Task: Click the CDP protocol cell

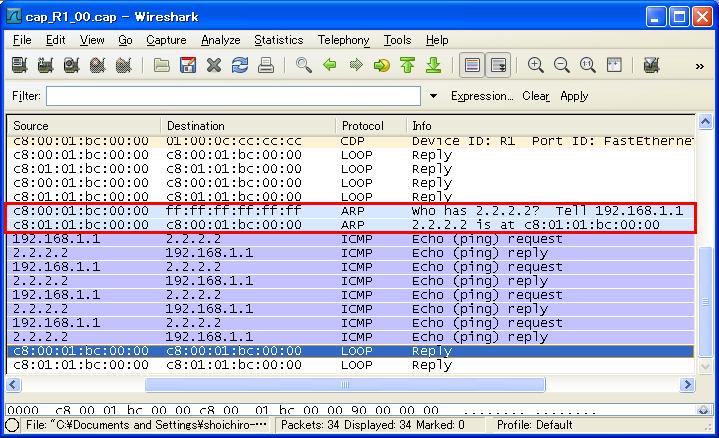Action: coord(353,141)
